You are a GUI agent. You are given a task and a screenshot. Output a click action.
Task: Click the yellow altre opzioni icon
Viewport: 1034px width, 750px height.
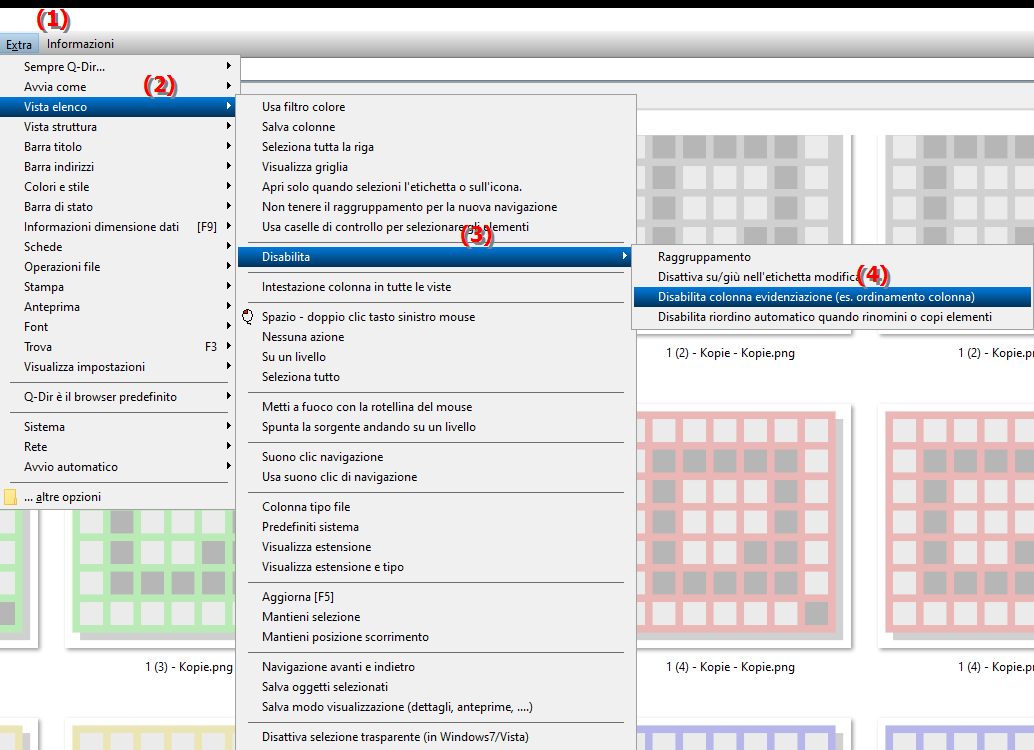click(11, 497)
